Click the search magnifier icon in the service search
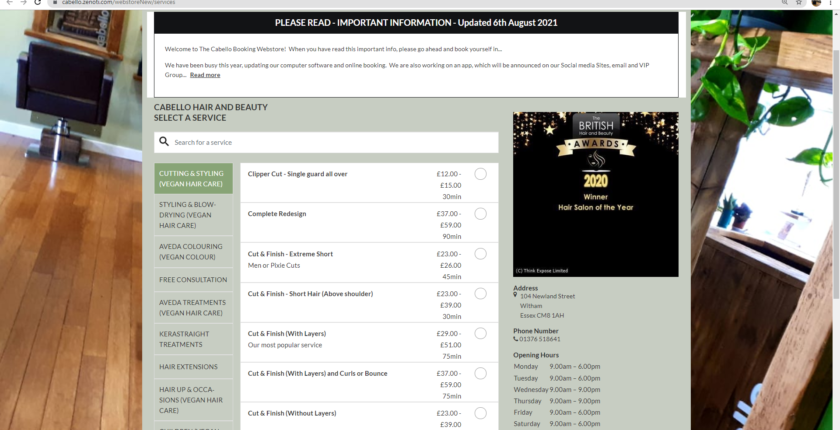The height and width of the screenshot is (430, 840). (164, 142)
